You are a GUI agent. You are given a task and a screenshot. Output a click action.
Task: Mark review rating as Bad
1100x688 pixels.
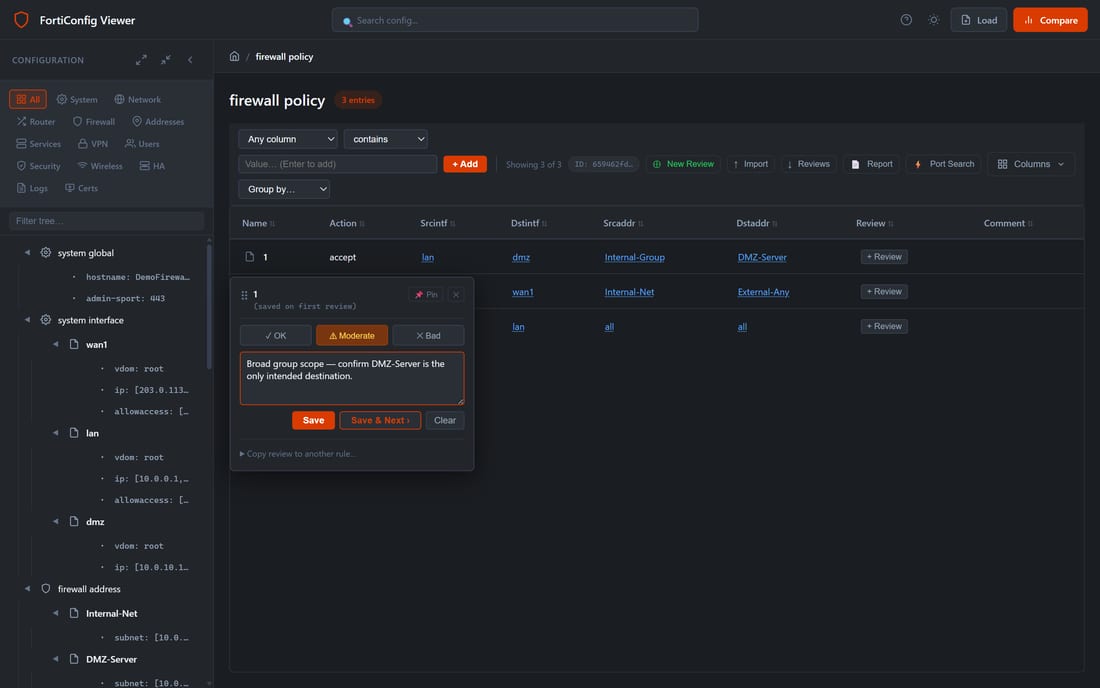coord(428,335)
